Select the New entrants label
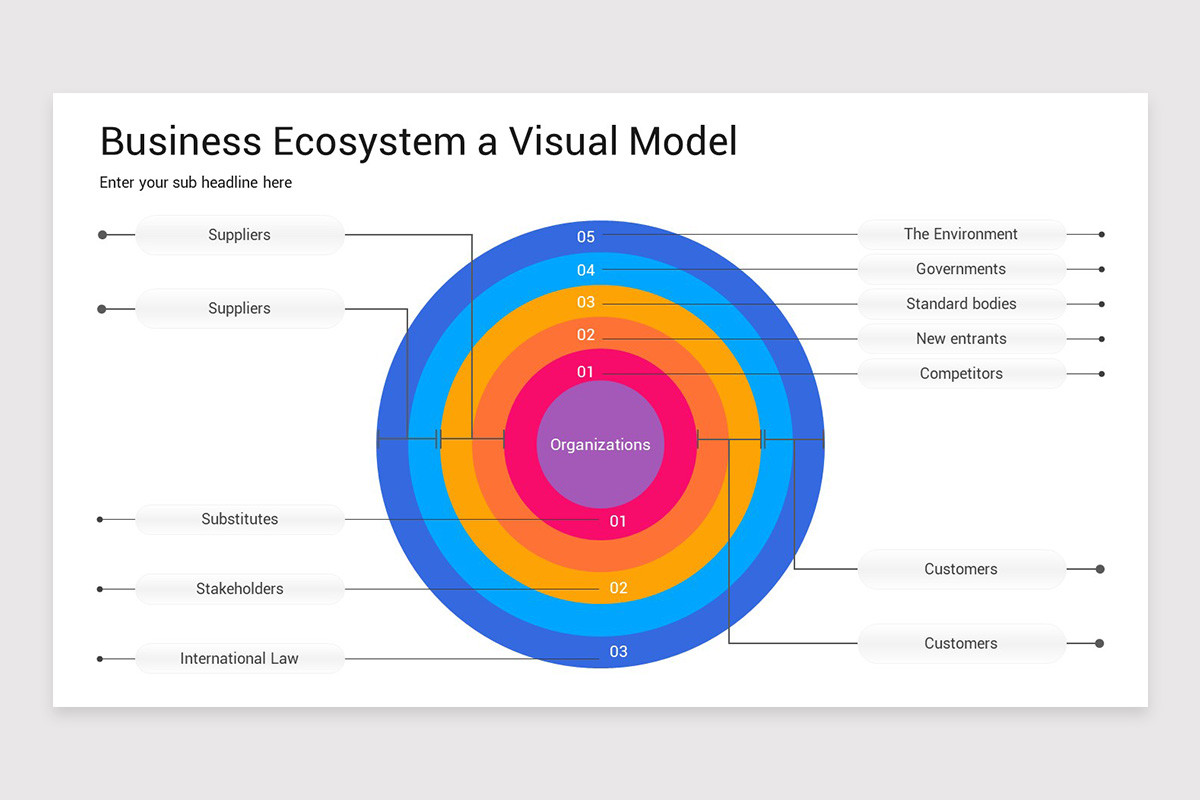1200x800 pixels. click(961, 338)
